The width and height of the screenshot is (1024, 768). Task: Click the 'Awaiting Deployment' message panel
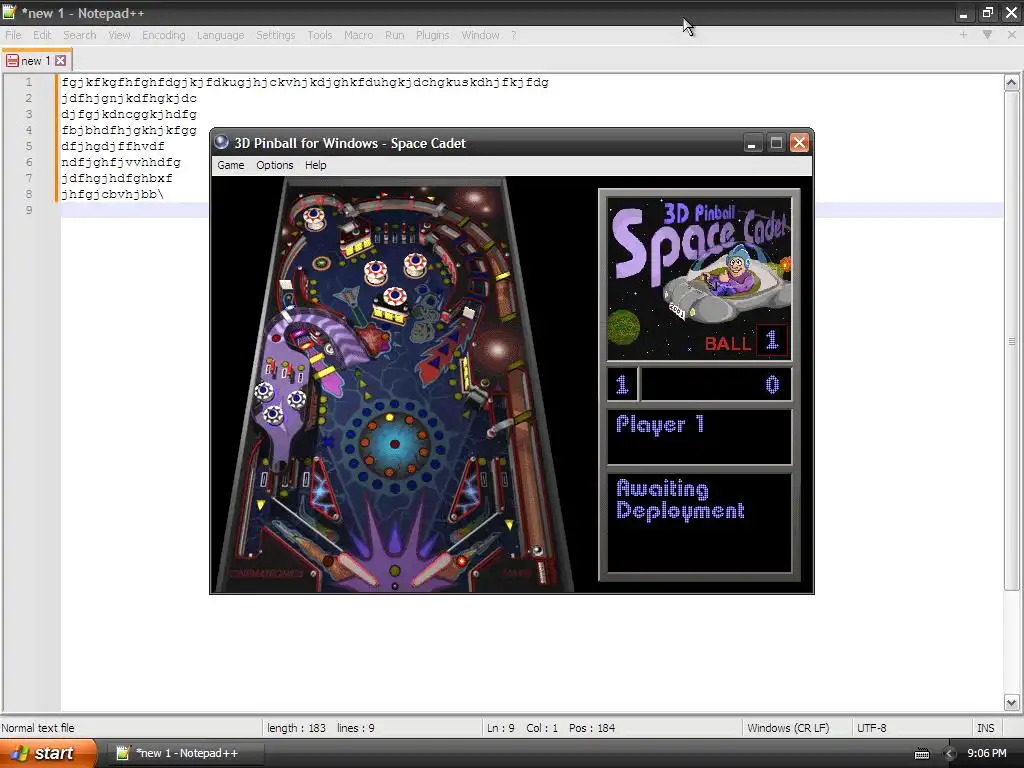[x=699, y=522]
